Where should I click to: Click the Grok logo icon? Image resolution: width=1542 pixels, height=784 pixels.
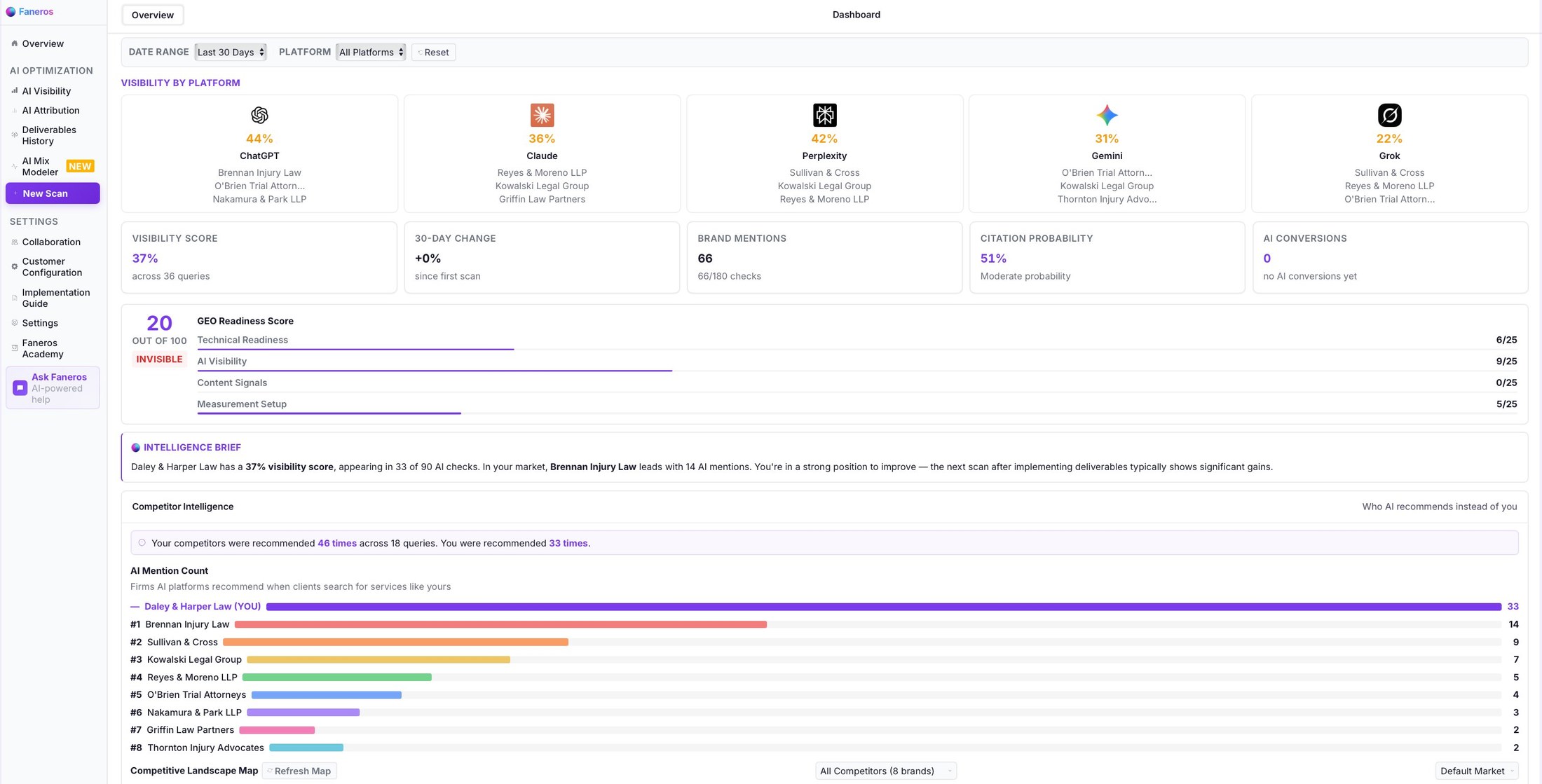tap(1389, 115)
